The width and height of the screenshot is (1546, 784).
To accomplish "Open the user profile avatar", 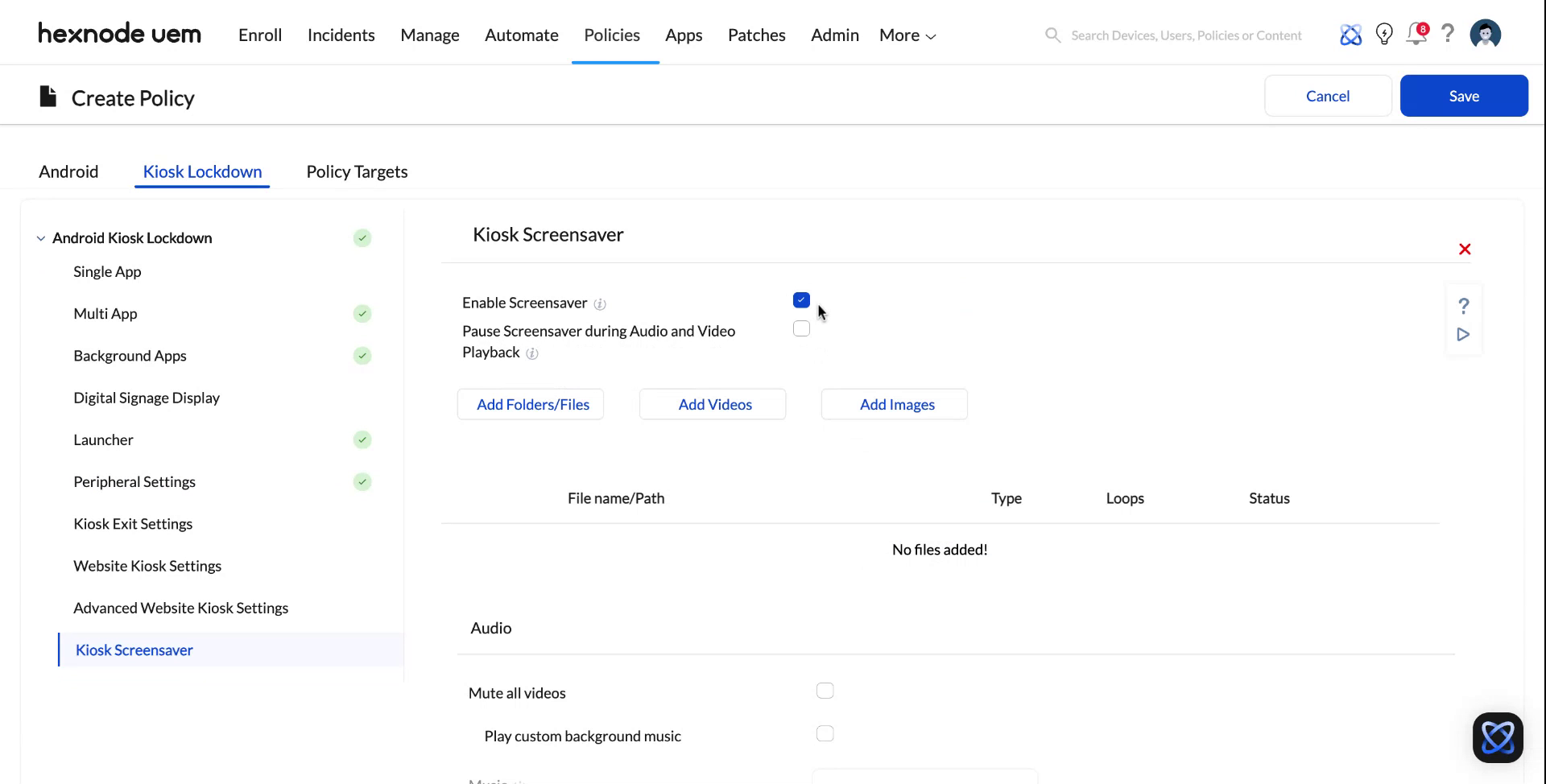I will click(1486, 34).
